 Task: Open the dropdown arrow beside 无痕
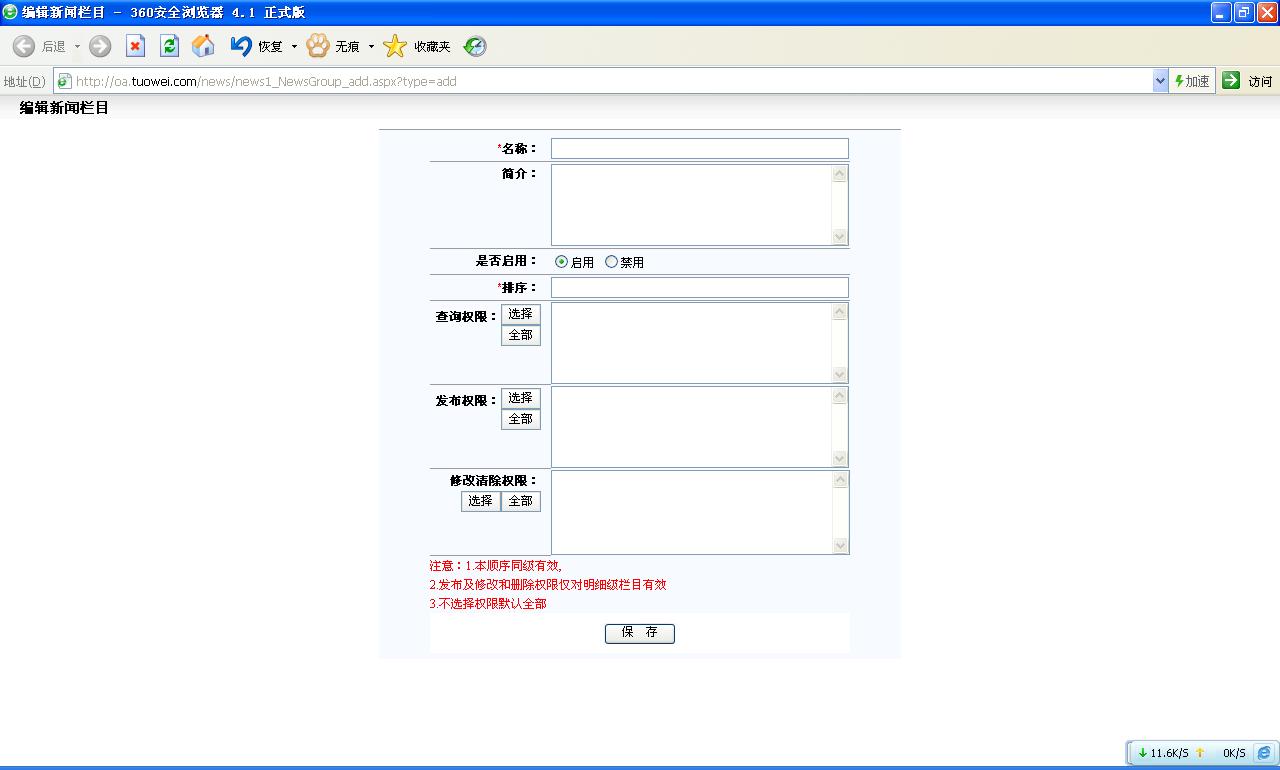[371, 47]
